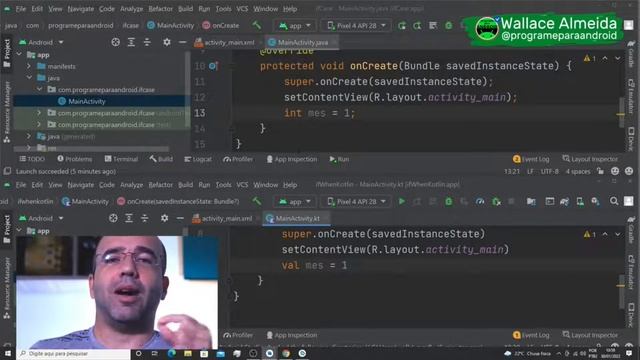Image resolution: width=640 pixels, height=360 pixels.
Task: Open the gear options in ifWhenKotlin project panel
Action: (x=164, y=218)
